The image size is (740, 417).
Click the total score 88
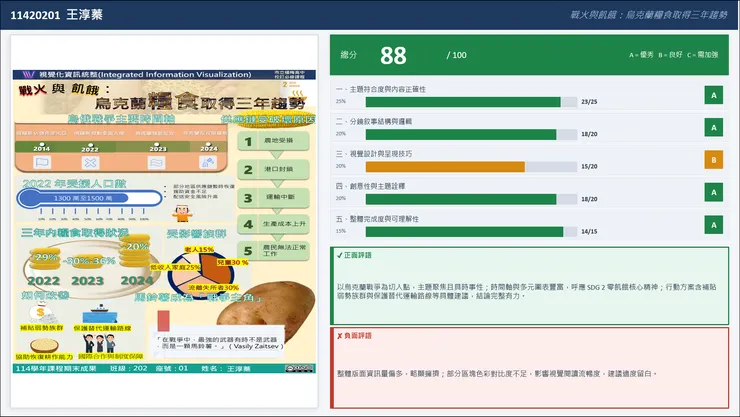(x=393, y=56)
